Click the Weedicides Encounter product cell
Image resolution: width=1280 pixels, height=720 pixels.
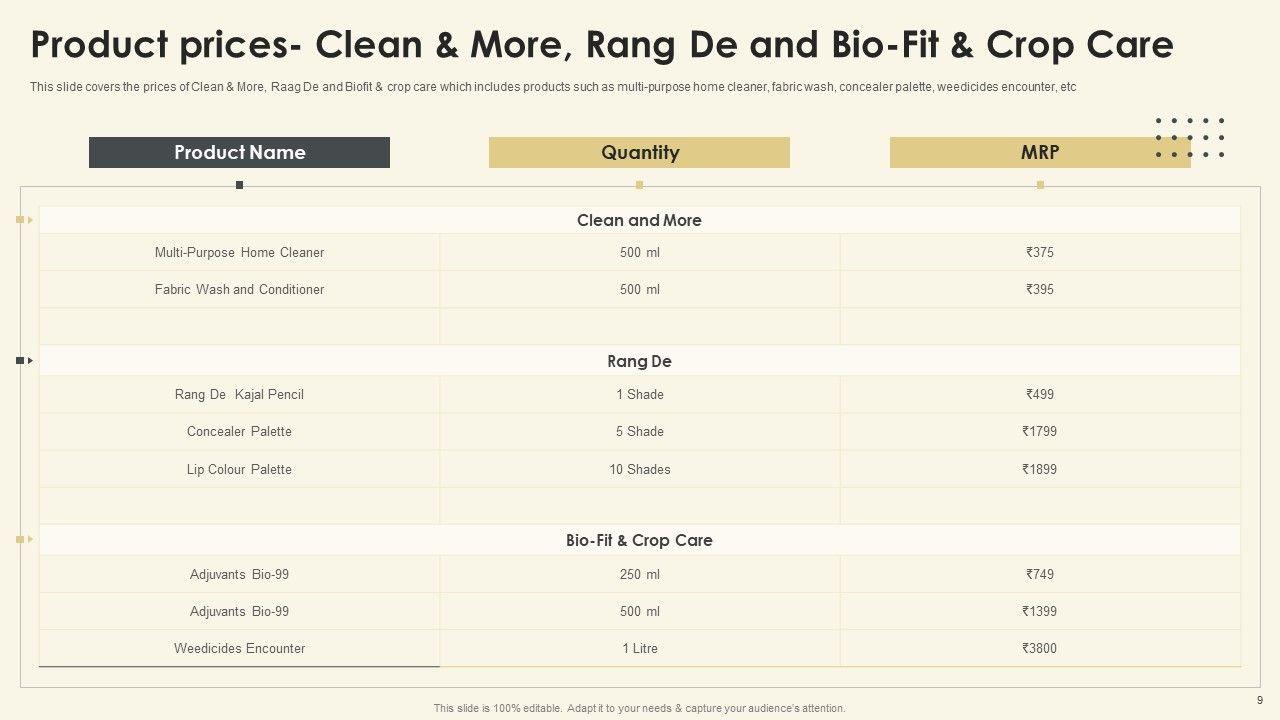click(239, 648)
